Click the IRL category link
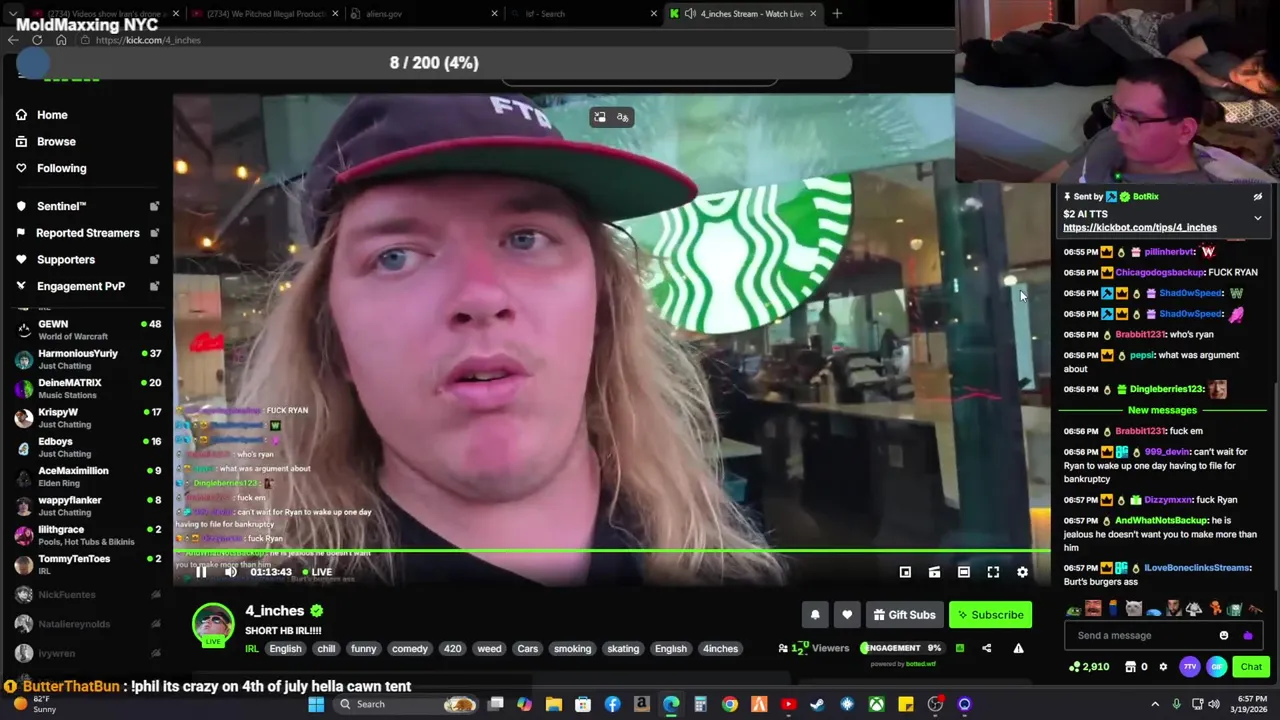This screenshot has height=720, width=1280. coord(252,649)
